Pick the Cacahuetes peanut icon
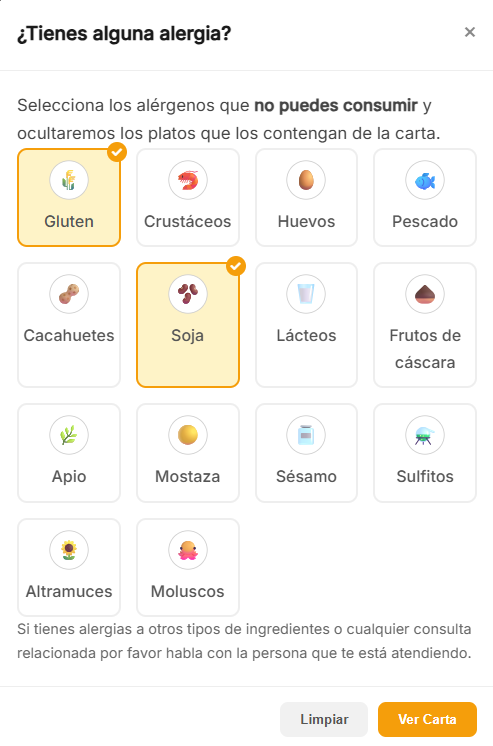The image size is (493, 746). point(69,294)
